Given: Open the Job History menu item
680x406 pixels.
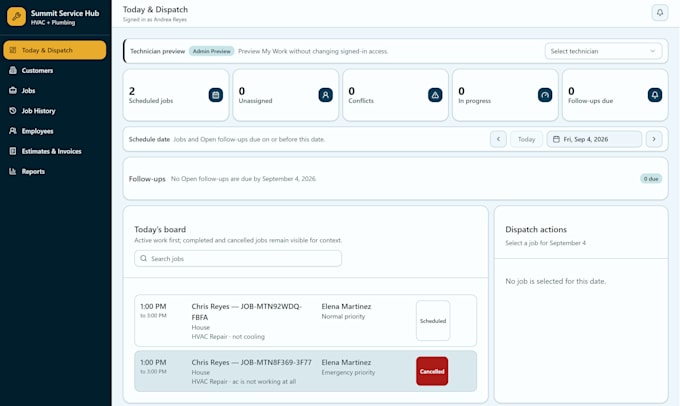Looking at the screenshot, I should point(55,111).
